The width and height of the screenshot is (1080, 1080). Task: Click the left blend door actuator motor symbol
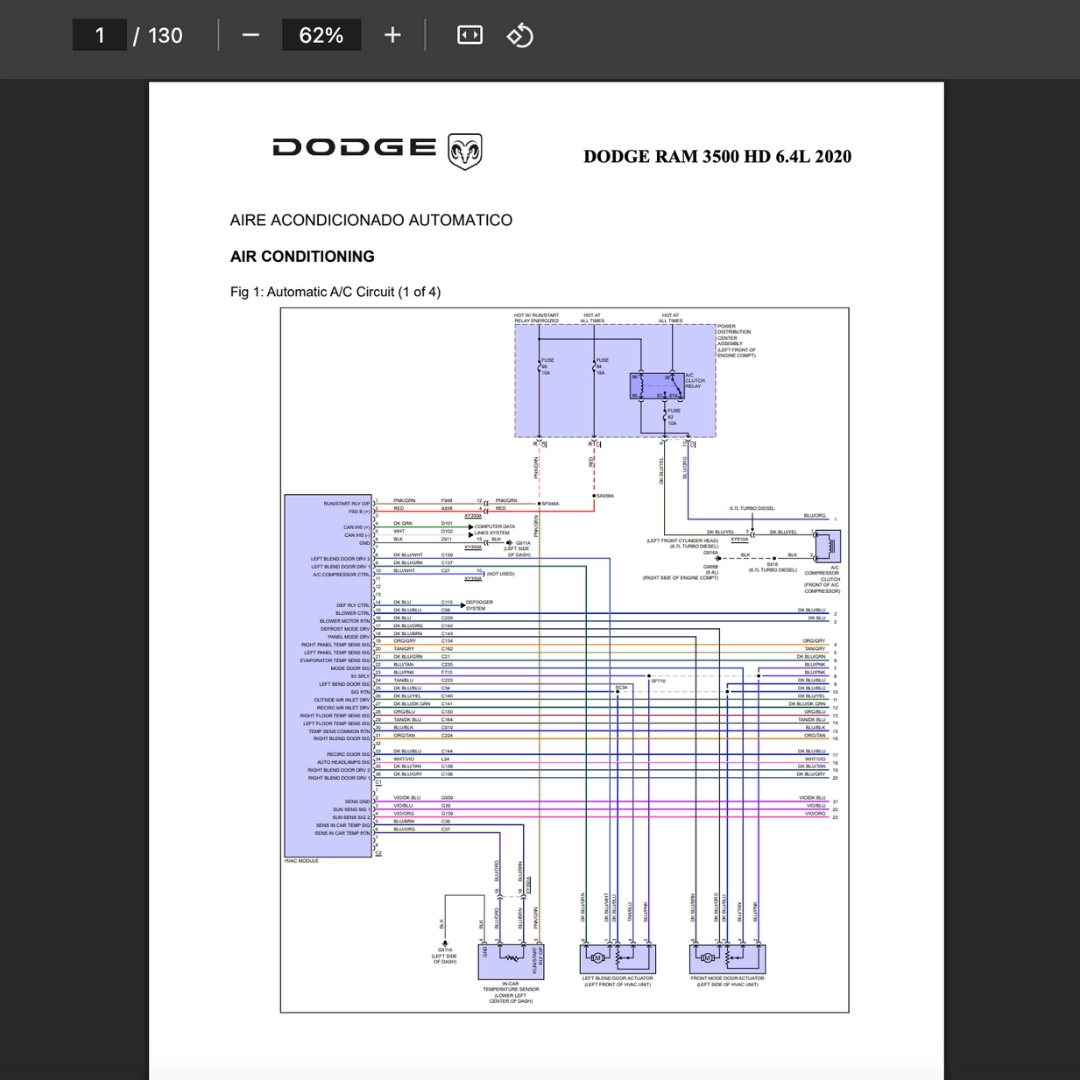click(597, 958)
